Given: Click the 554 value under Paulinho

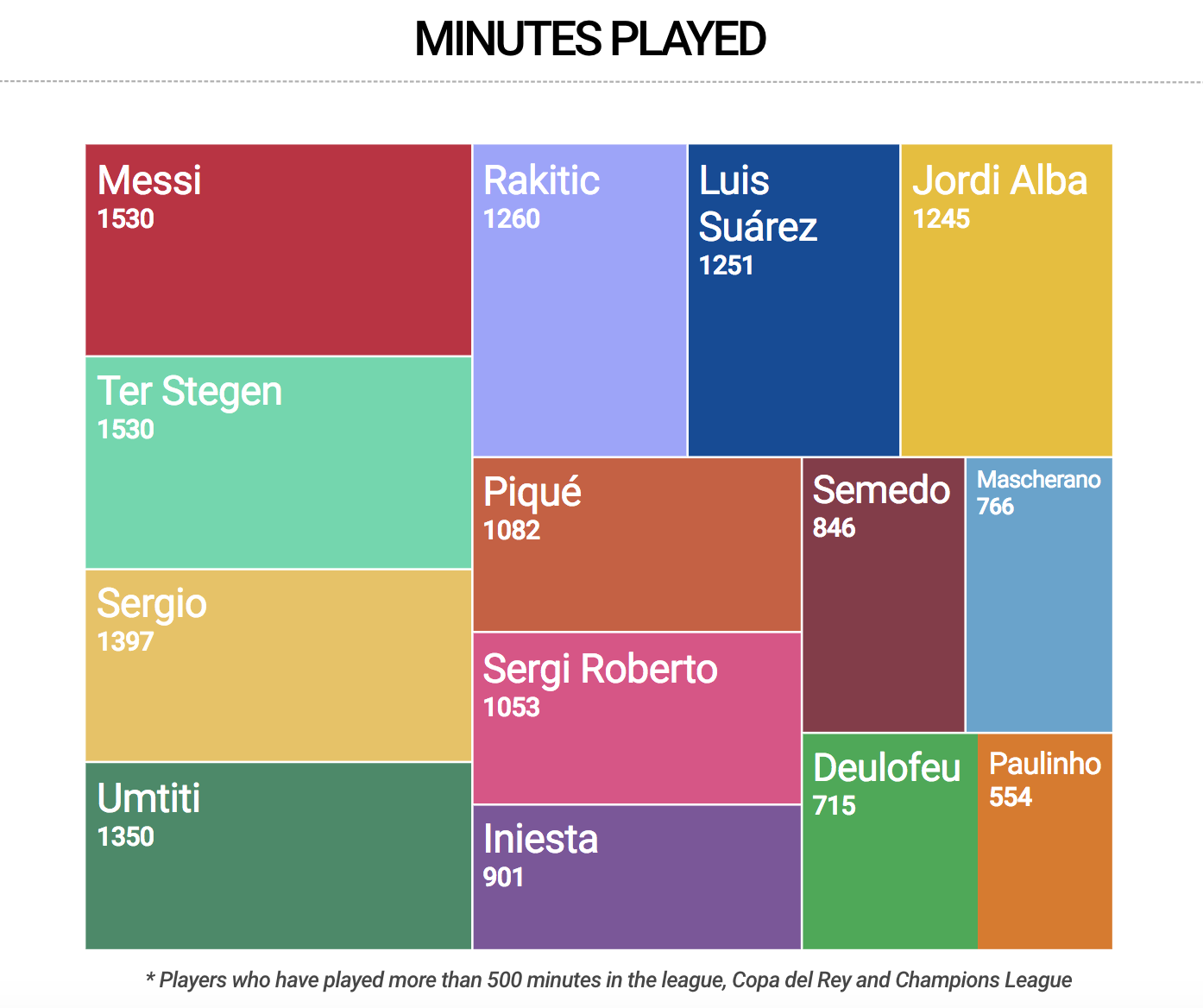Looking at the screenshot, I should pos(1011,797).
